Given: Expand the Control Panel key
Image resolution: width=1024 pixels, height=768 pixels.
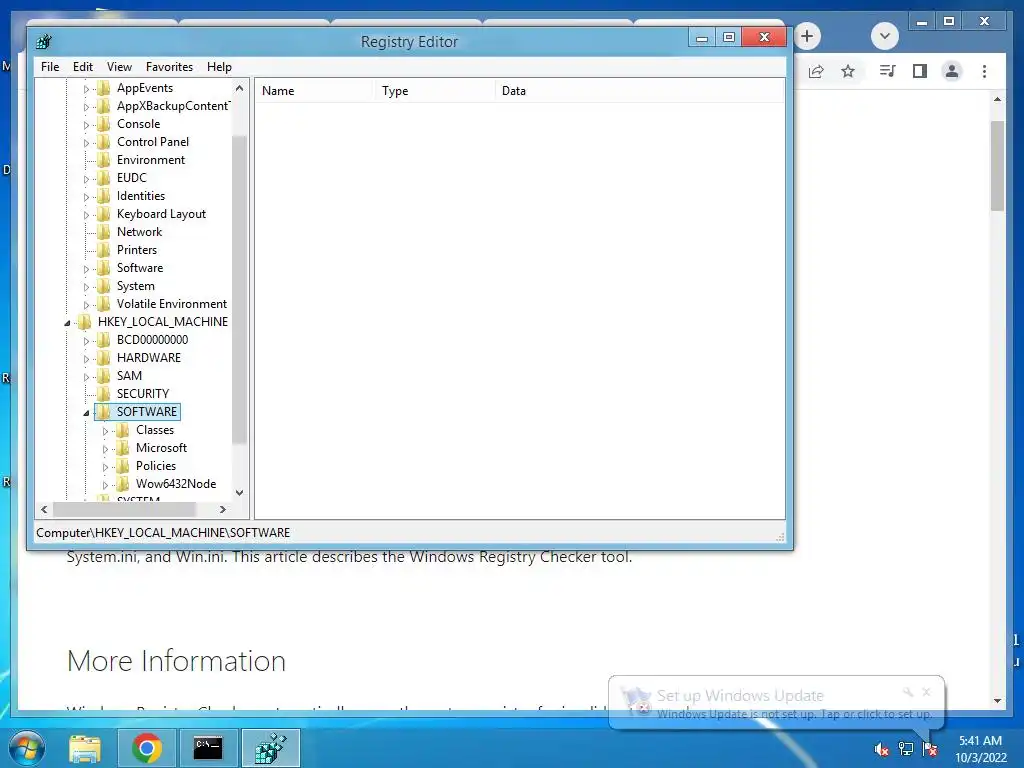Looking at the screenshot, I should point(86,143).
